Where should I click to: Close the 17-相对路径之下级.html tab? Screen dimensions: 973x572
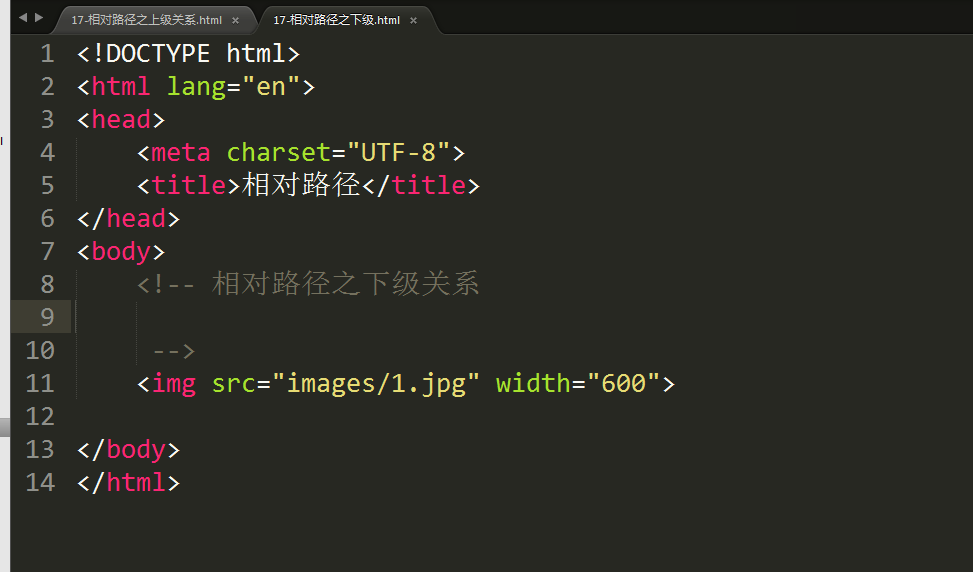coord(413,20)
